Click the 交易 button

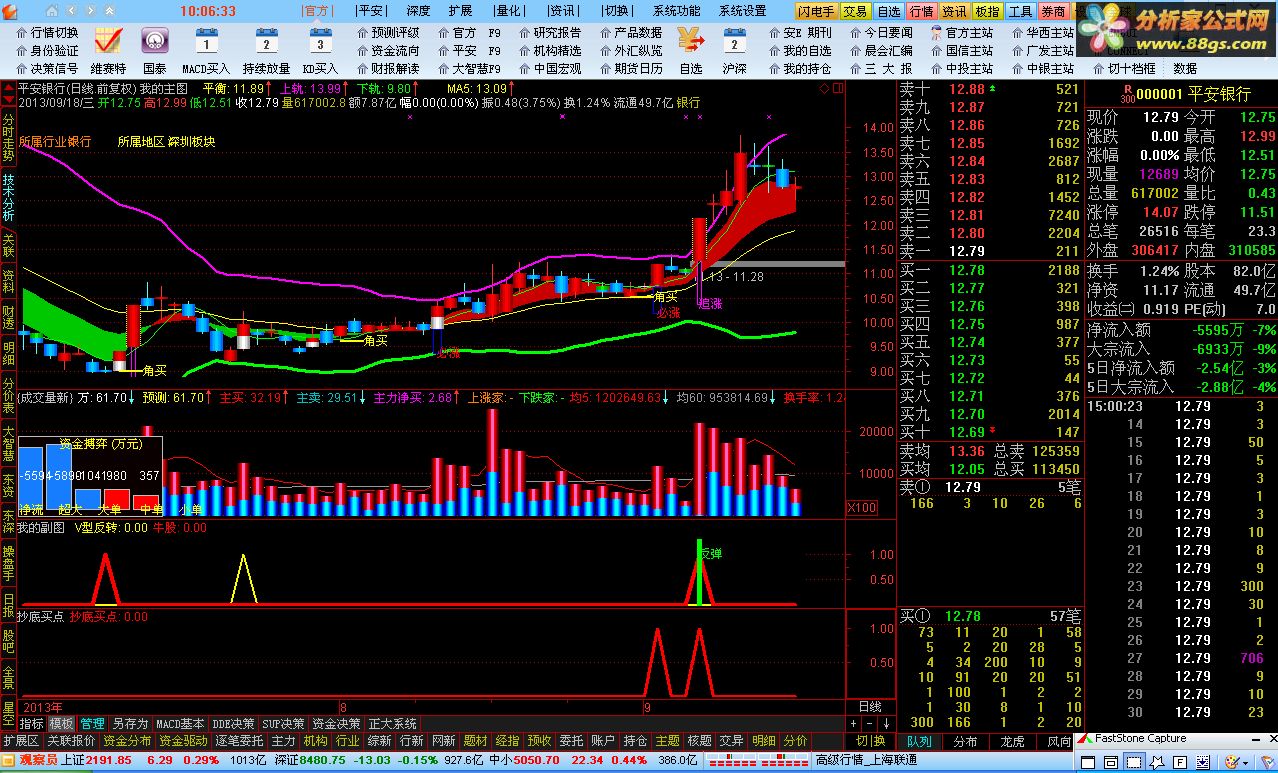pyautogui.click(x=854, y=11)
